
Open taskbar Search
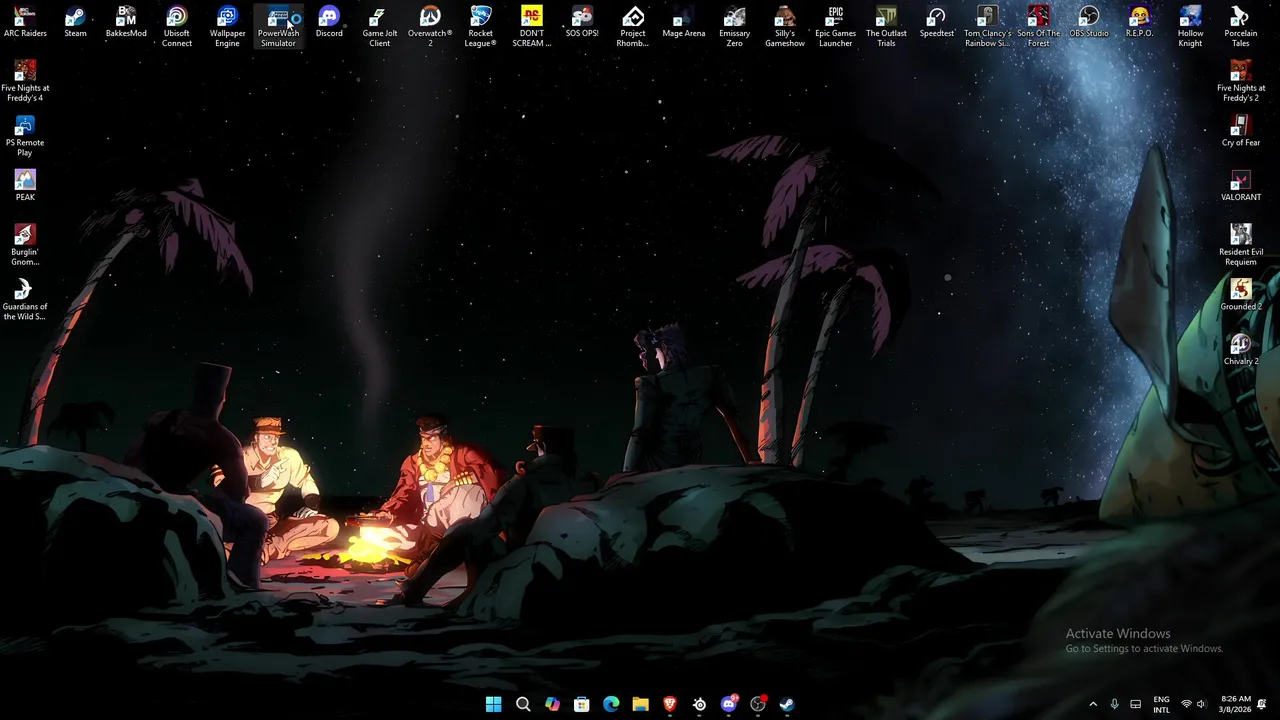523,704
